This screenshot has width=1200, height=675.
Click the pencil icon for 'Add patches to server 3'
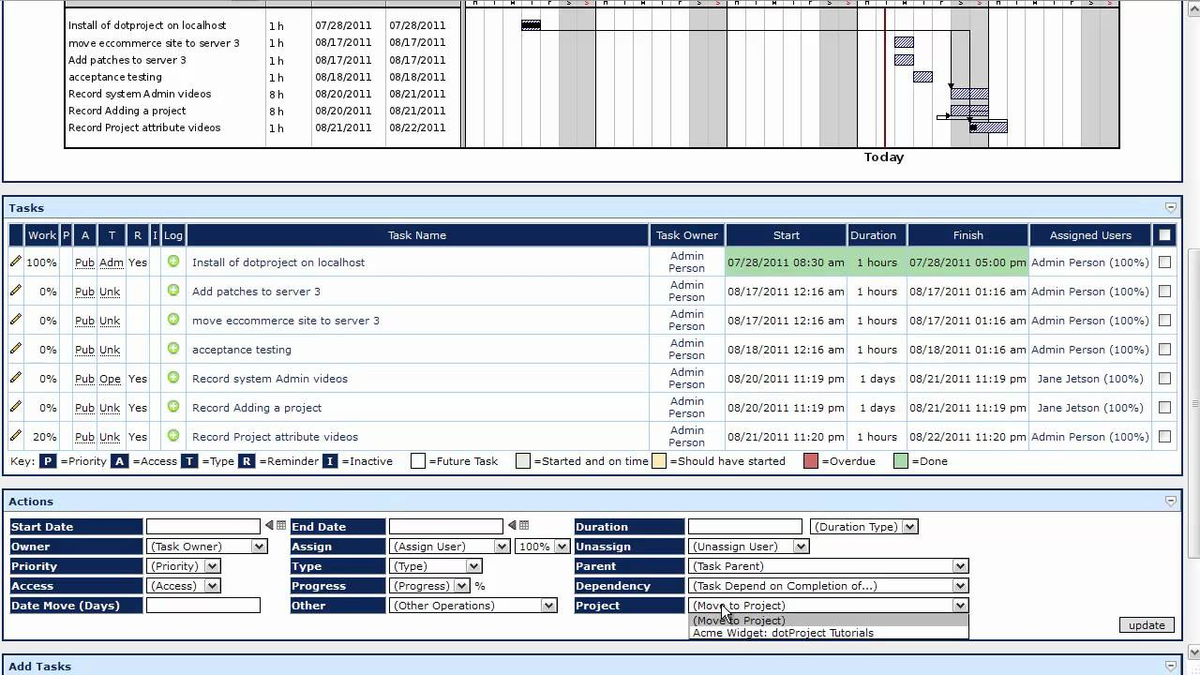15,291
